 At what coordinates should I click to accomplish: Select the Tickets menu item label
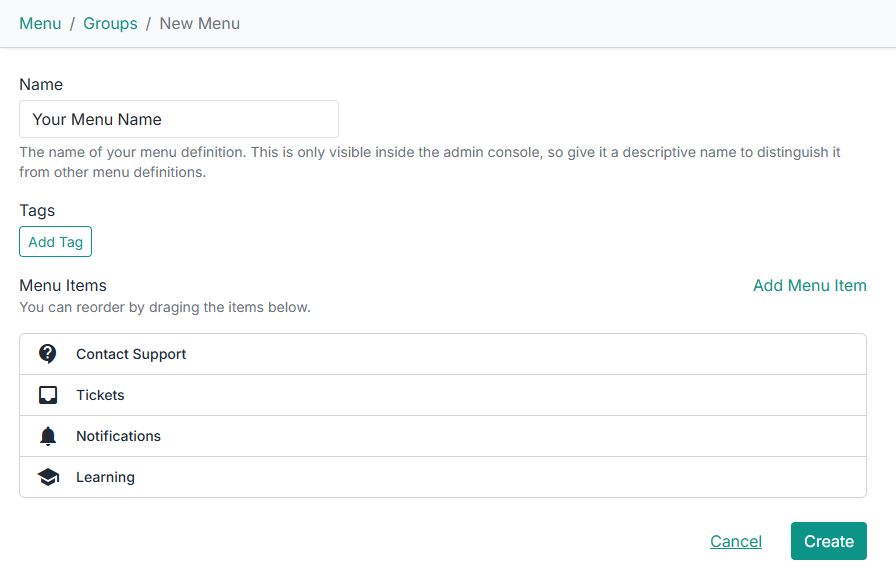[100, 395]
